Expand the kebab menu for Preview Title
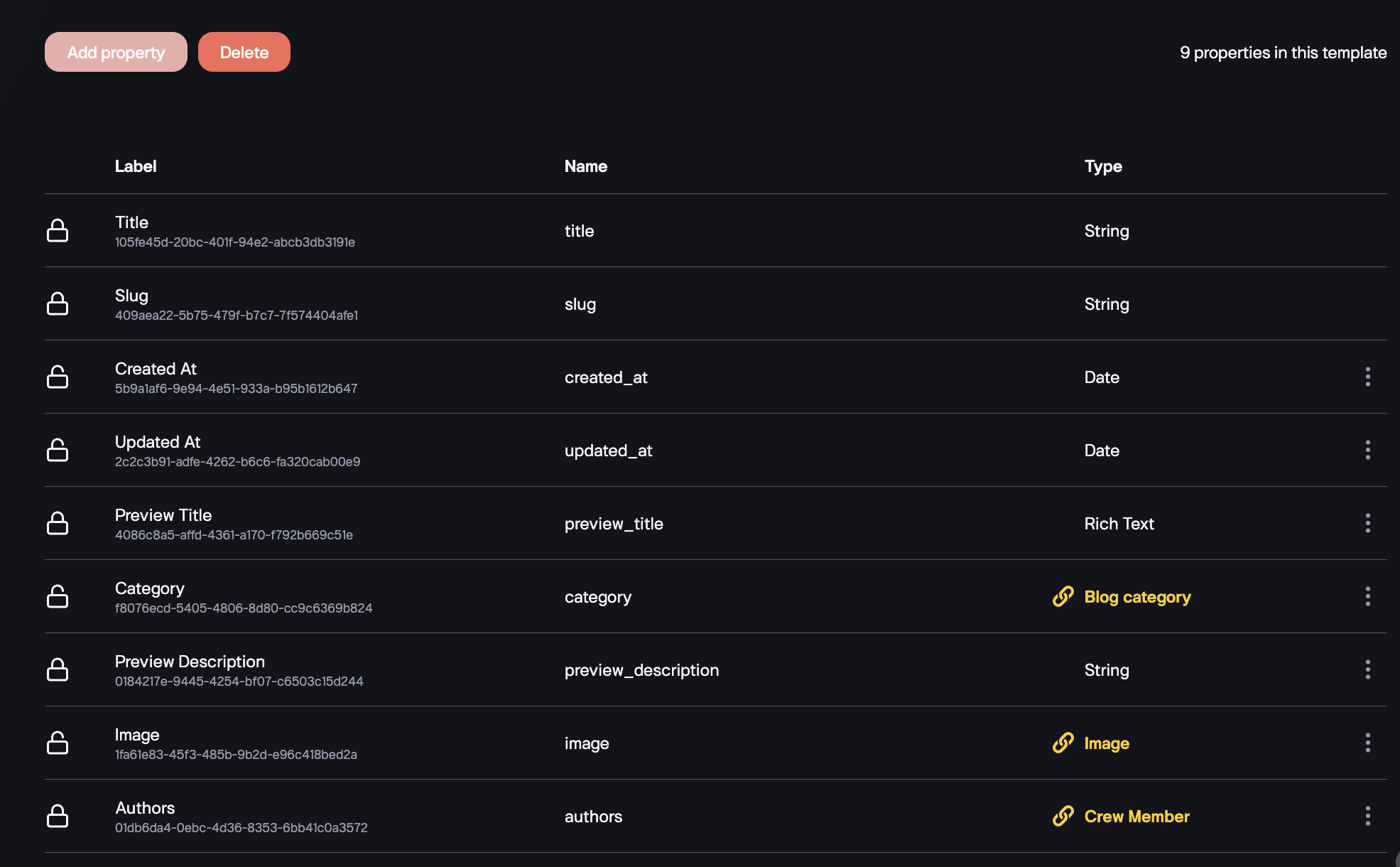1400x867 pixels. [x=1367, y=524]
